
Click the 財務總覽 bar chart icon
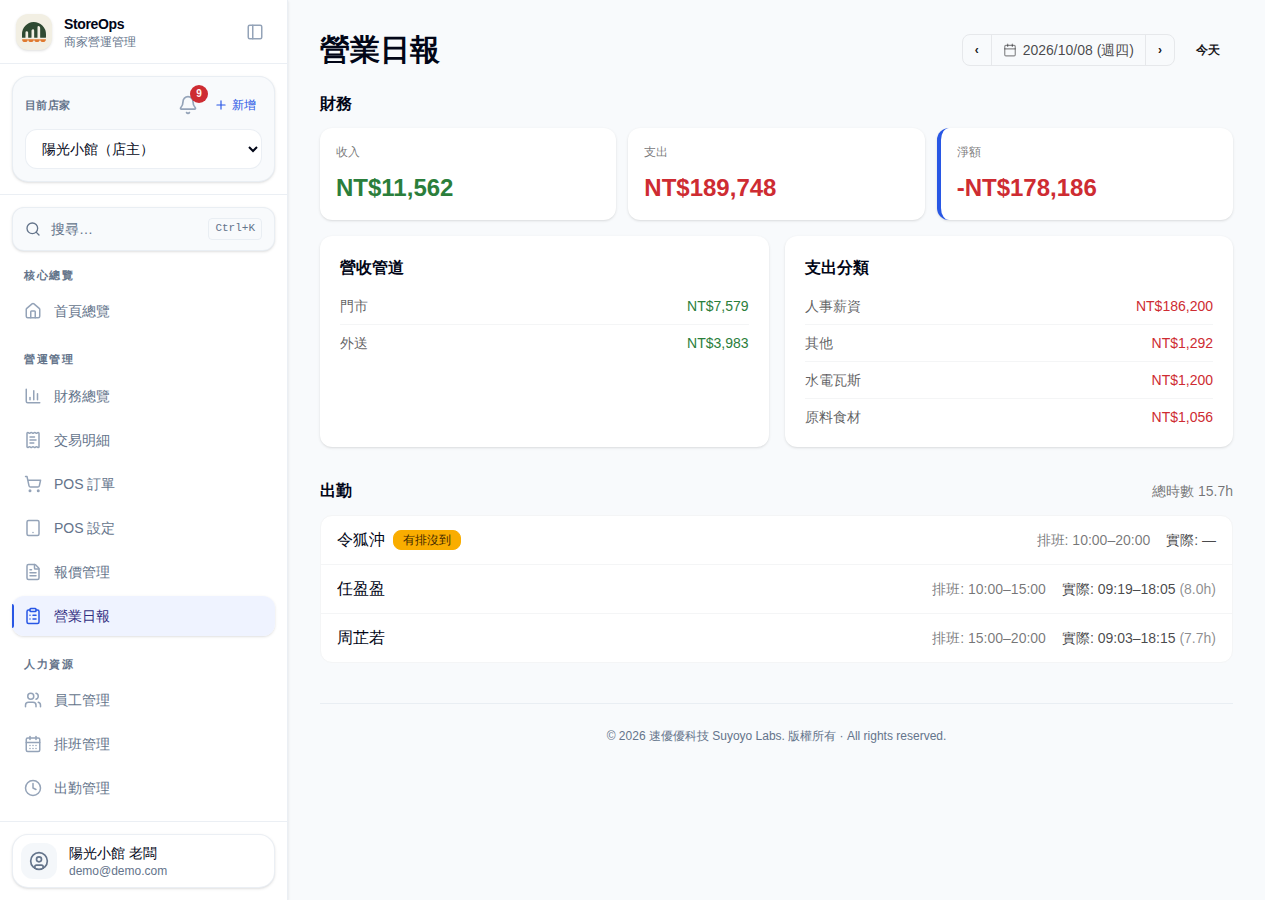(33, 396)
